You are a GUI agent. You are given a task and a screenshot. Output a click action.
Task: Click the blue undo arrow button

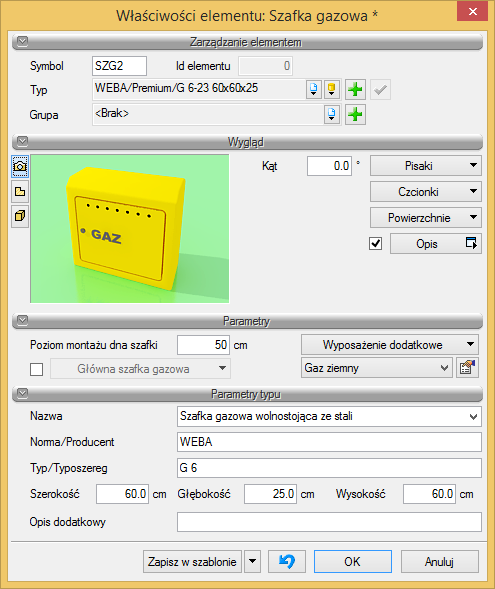tap(287, 562)
